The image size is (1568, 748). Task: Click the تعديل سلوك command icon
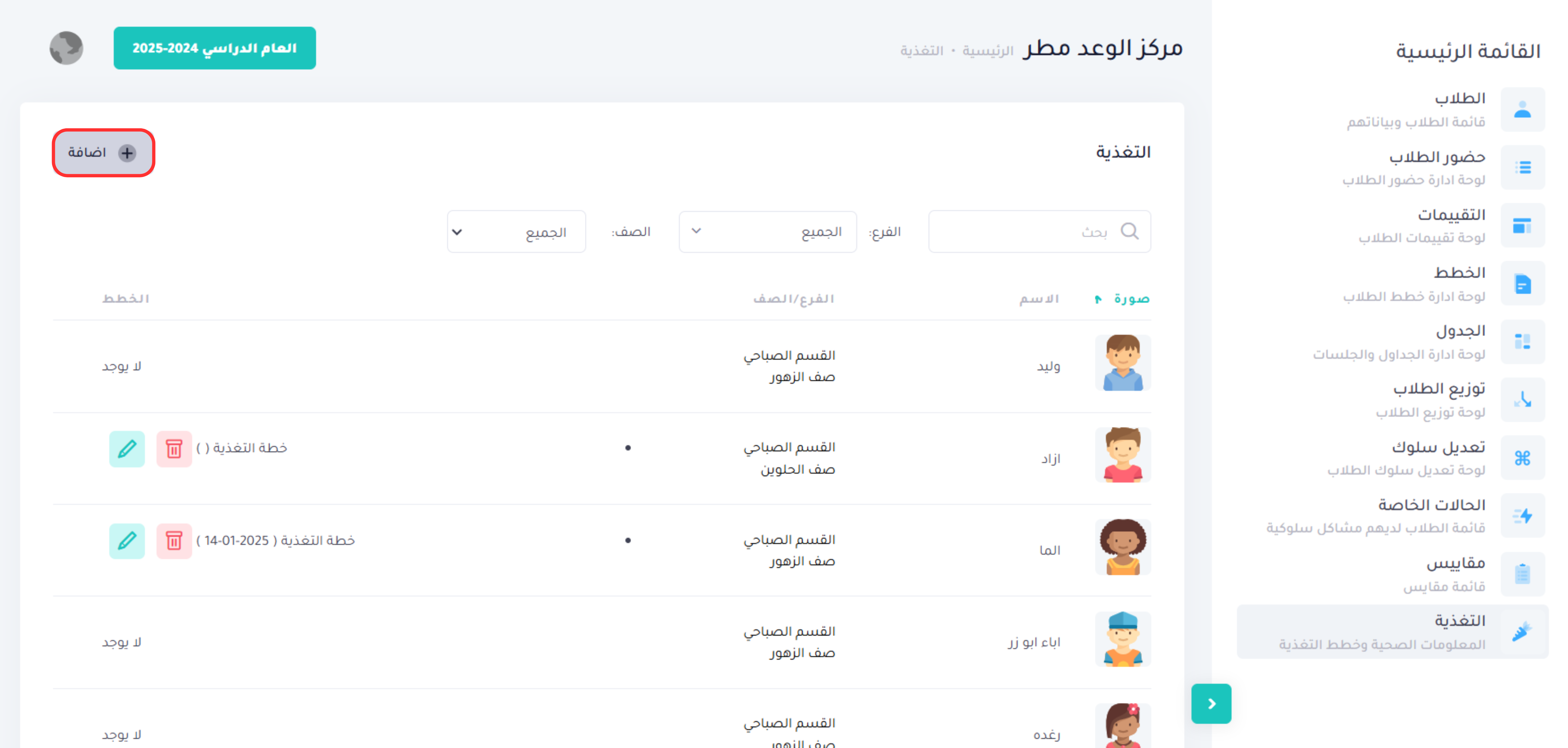click(1522, 458)
